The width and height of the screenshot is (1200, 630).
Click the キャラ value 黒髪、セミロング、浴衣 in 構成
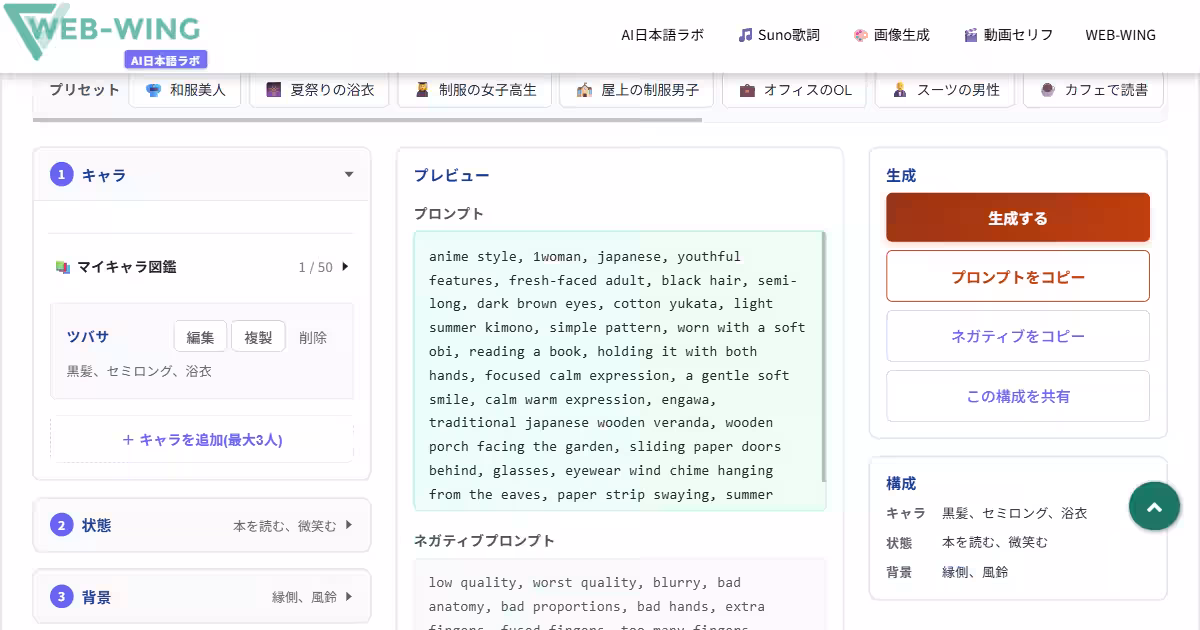point(1014,513)
